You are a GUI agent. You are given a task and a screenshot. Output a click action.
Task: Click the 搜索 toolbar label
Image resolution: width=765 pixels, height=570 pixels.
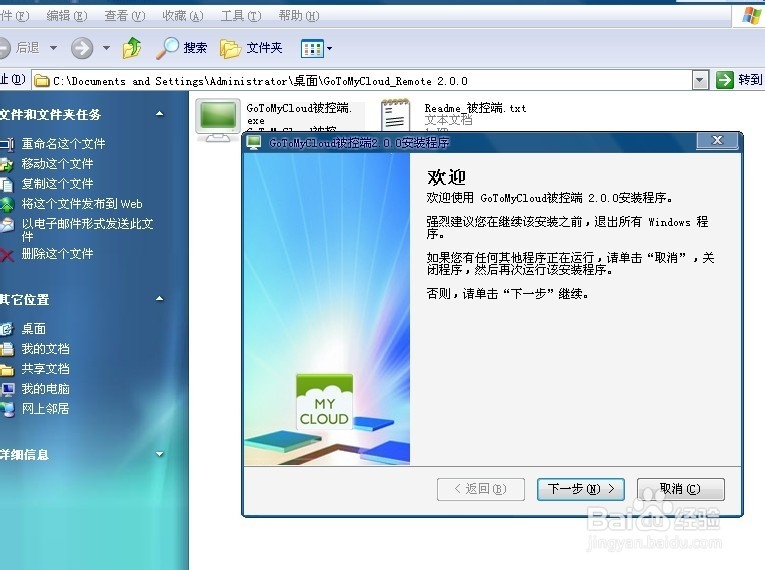tap(195, 48)
